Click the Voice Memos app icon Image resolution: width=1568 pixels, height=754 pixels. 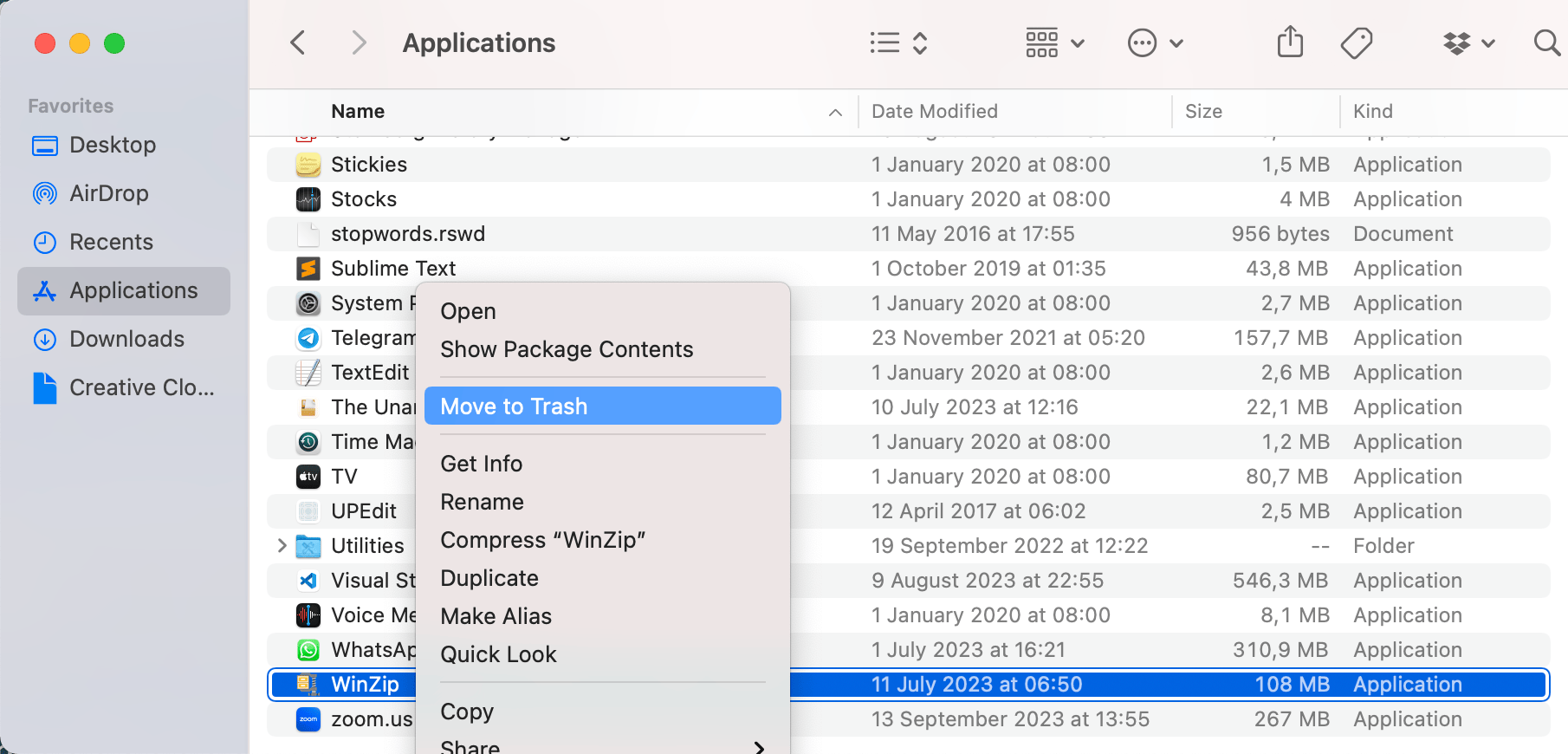(308, 615)
